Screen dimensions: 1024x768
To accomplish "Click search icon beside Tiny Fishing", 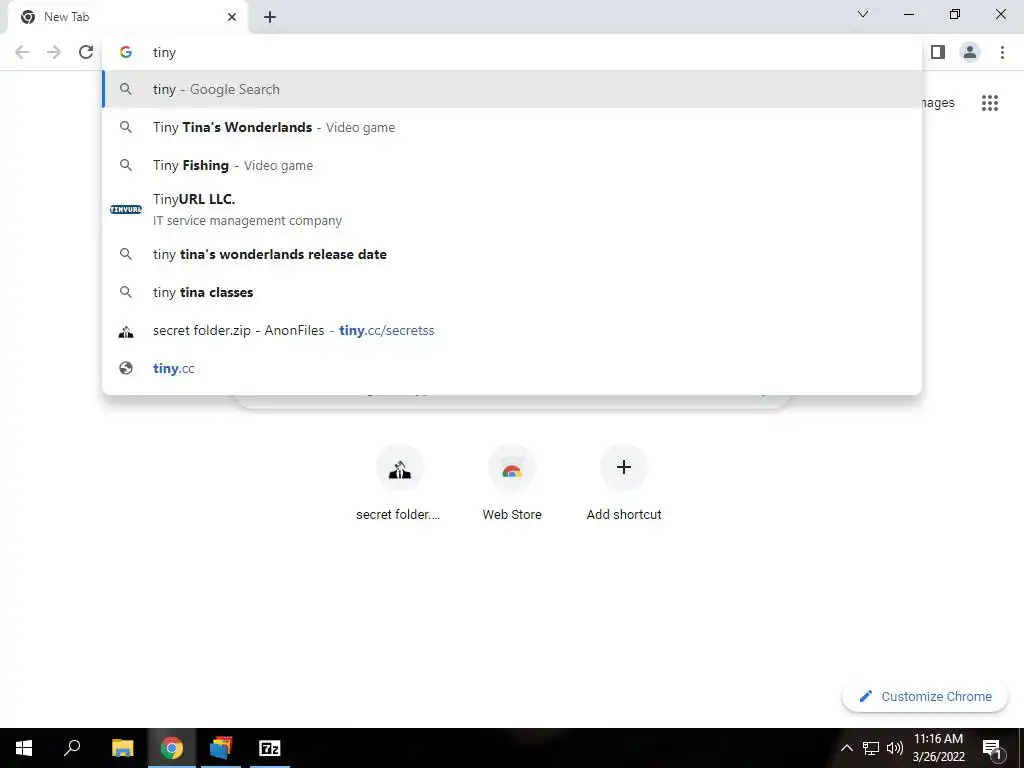I will click(126, 165).
